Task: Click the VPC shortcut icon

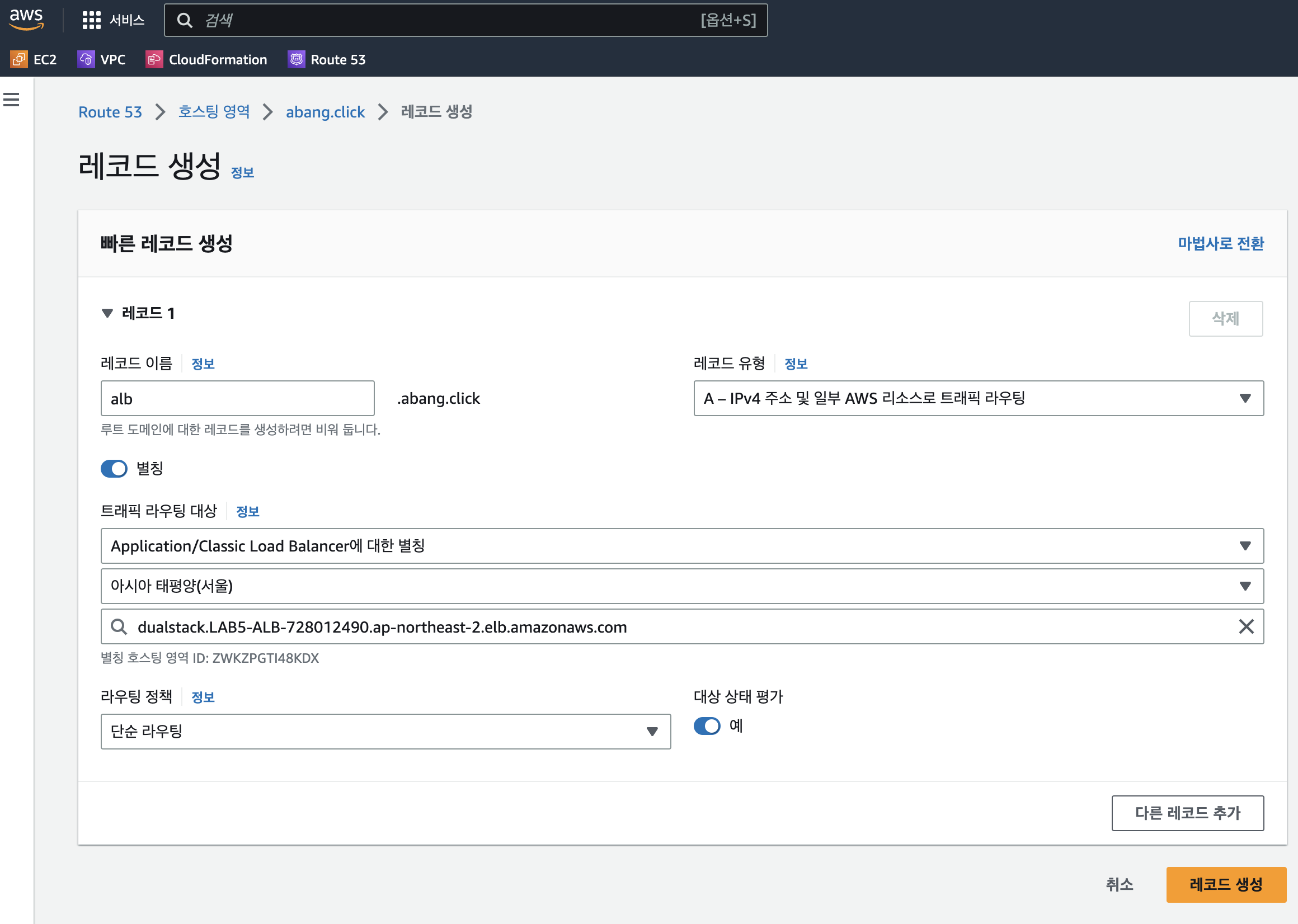Action: click(86, 59)
